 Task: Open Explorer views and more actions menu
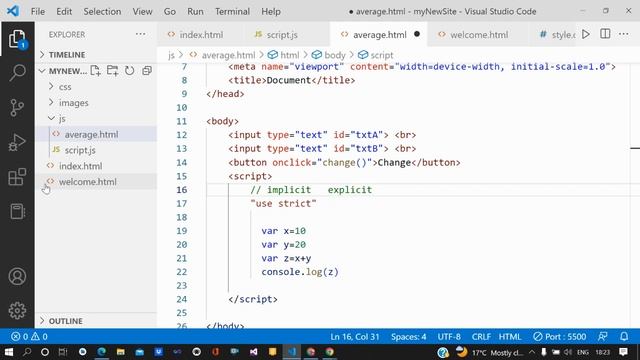[x=140, y=34]
